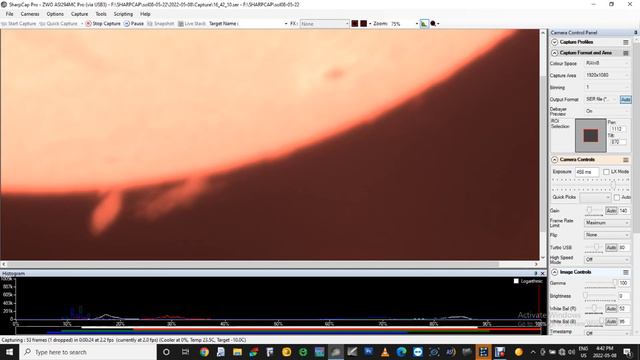Open the Options menu
The width and height of the screenshot is (640, 360).
tap(55, 14)
